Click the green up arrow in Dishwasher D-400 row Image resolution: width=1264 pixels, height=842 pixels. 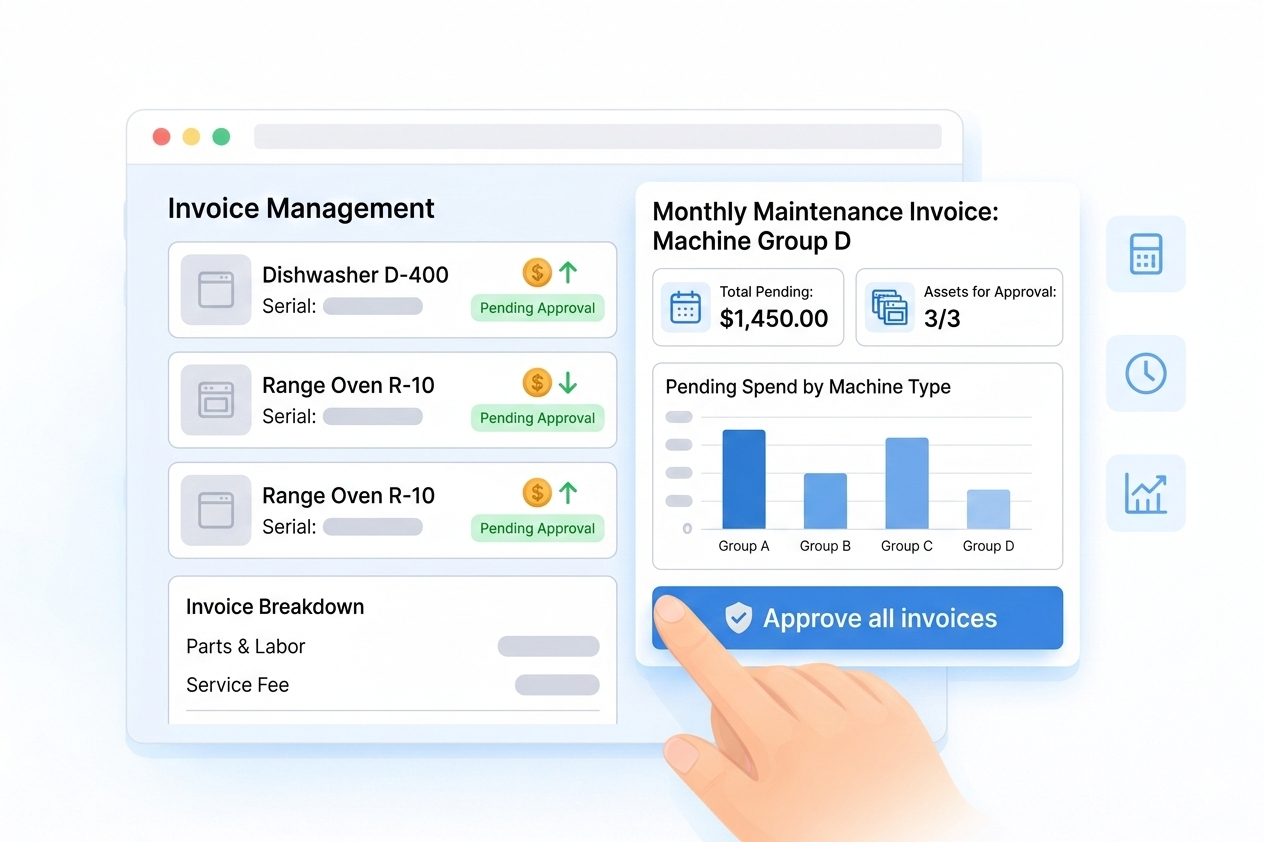[568, 272]
